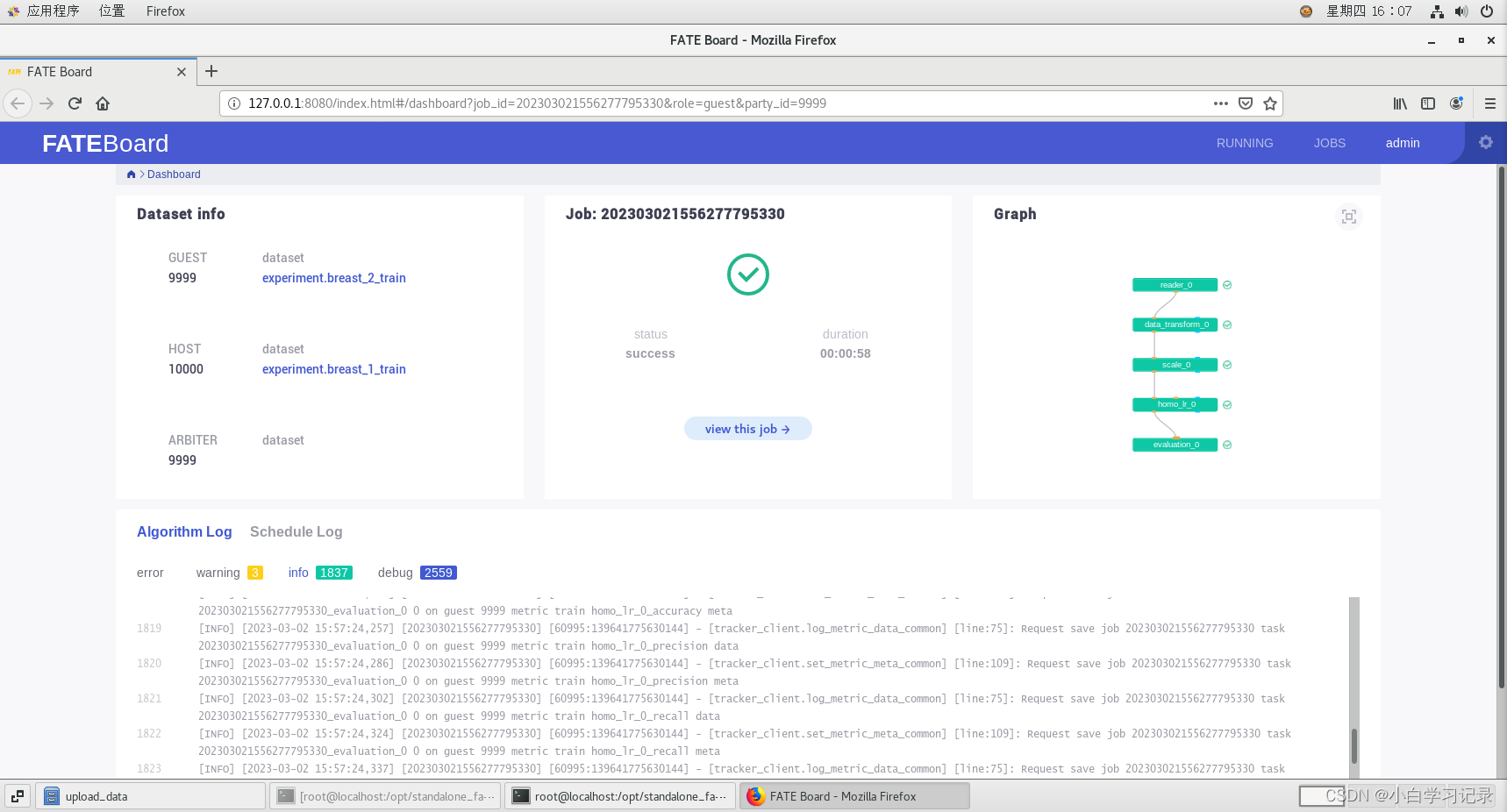Image resolution: width=1507 pixels, height=812 pixels.
Task: Bookmark this page with star icon
Action: tap(1269, 103)
